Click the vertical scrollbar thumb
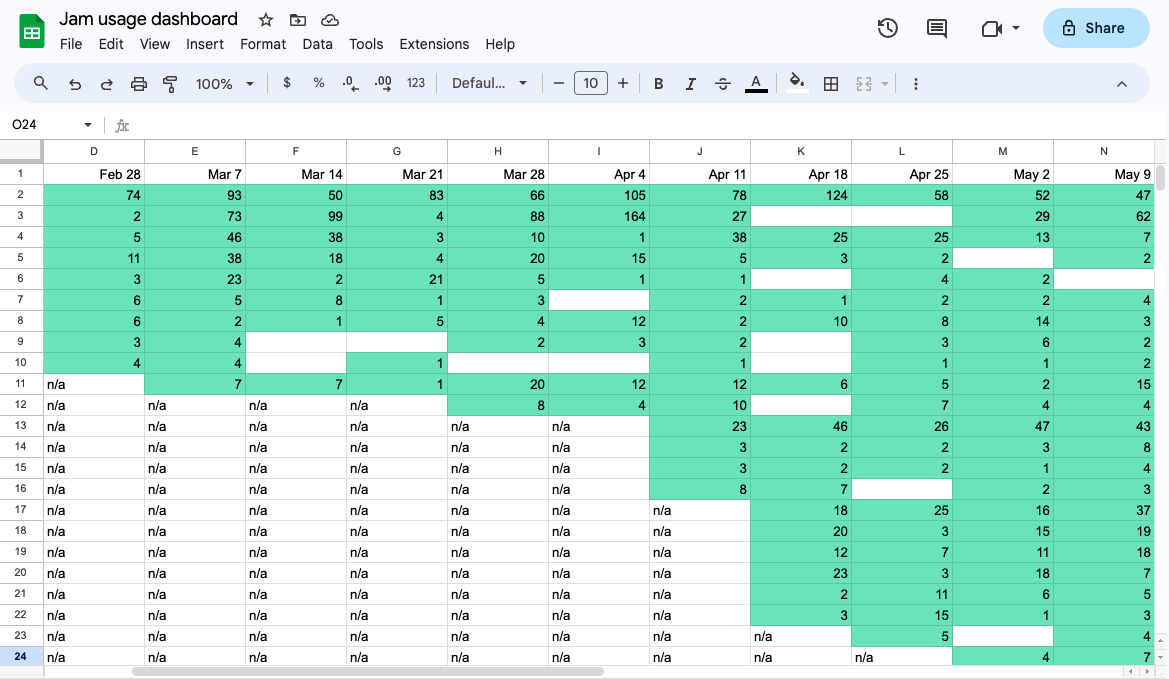This screenshot has height=679, width=1169. [1160, 177]
